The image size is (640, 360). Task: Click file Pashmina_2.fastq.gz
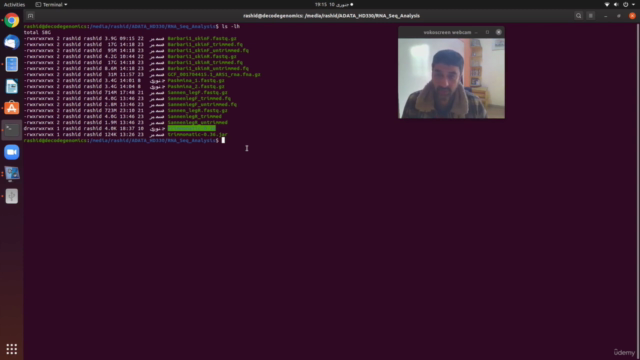coord(196,87)
